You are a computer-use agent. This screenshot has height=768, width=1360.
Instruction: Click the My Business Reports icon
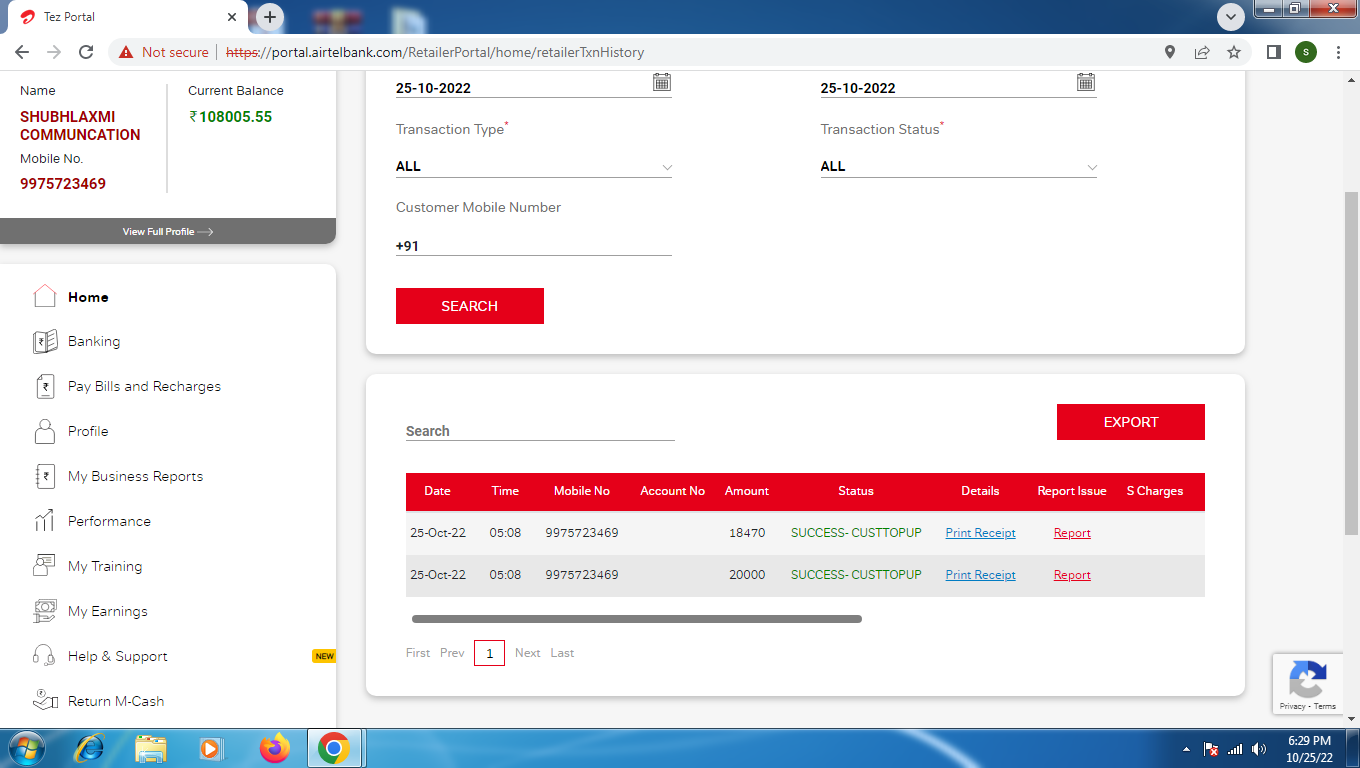tap(45, 477)
